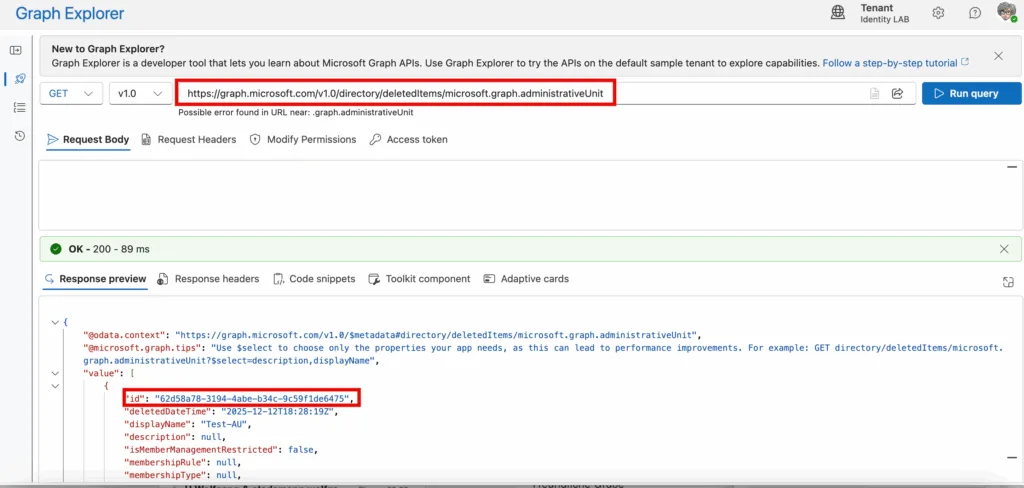Switch to the Code snippets tab
Screen dimensions: 1024x488
[x=314, y=279]
